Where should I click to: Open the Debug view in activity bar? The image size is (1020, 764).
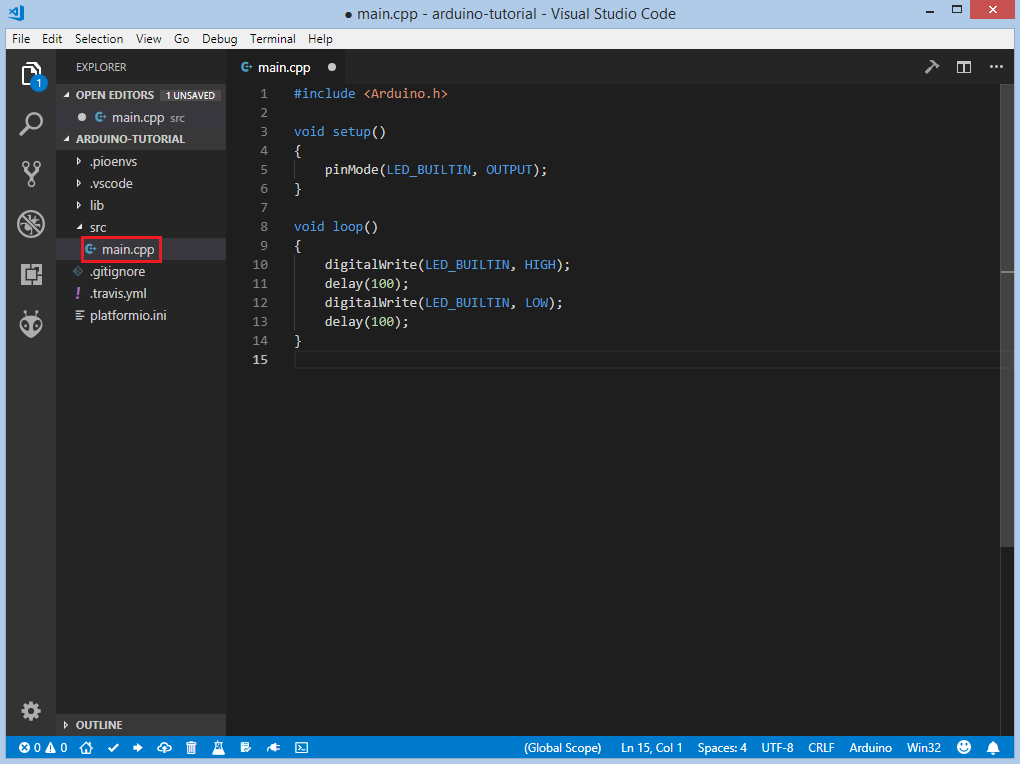tap(31, 224)
